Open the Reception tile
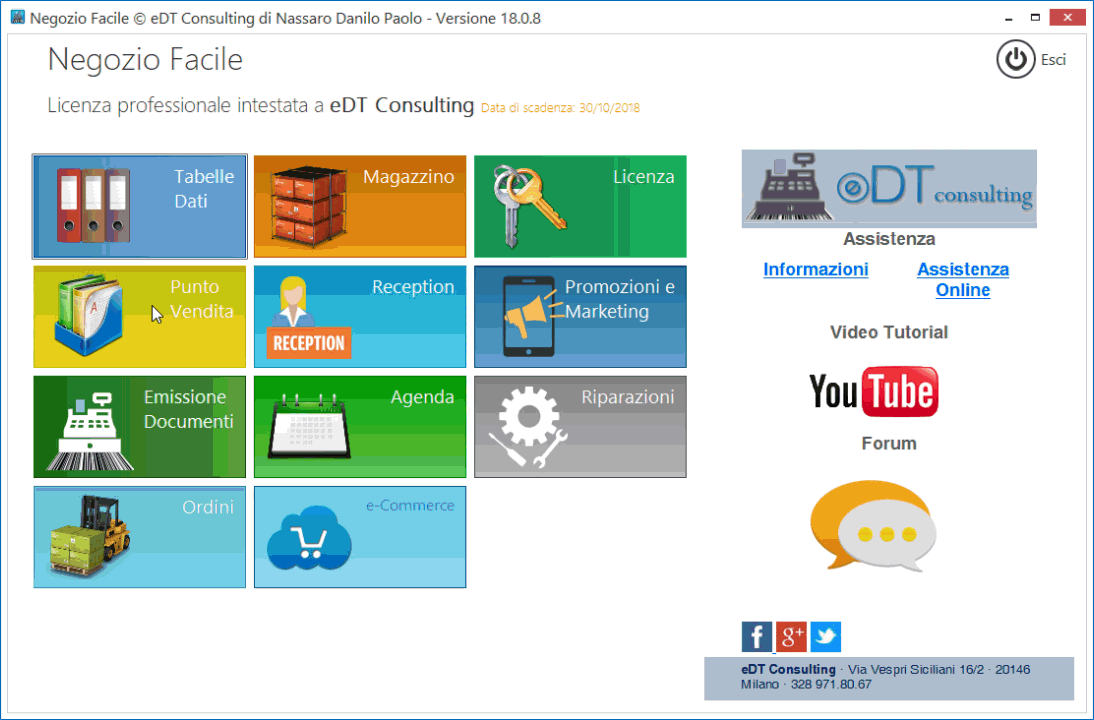1094x720 pixels. click(x=360, y=317)
